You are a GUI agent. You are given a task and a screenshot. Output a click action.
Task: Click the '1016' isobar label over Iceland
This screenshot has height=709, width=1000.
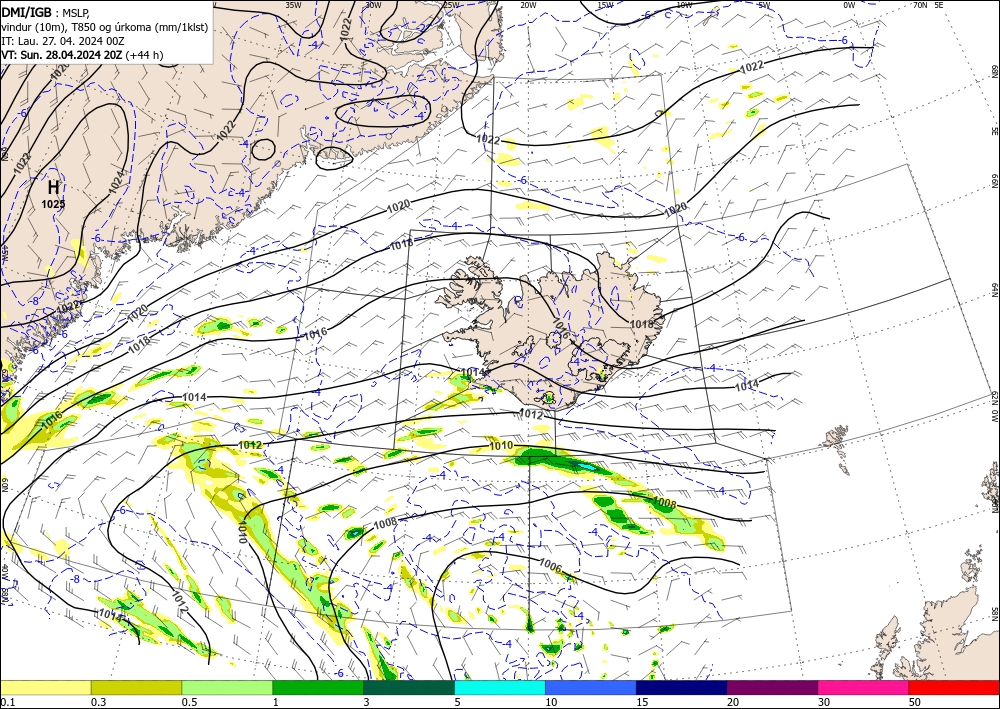[x=559, y=330]
